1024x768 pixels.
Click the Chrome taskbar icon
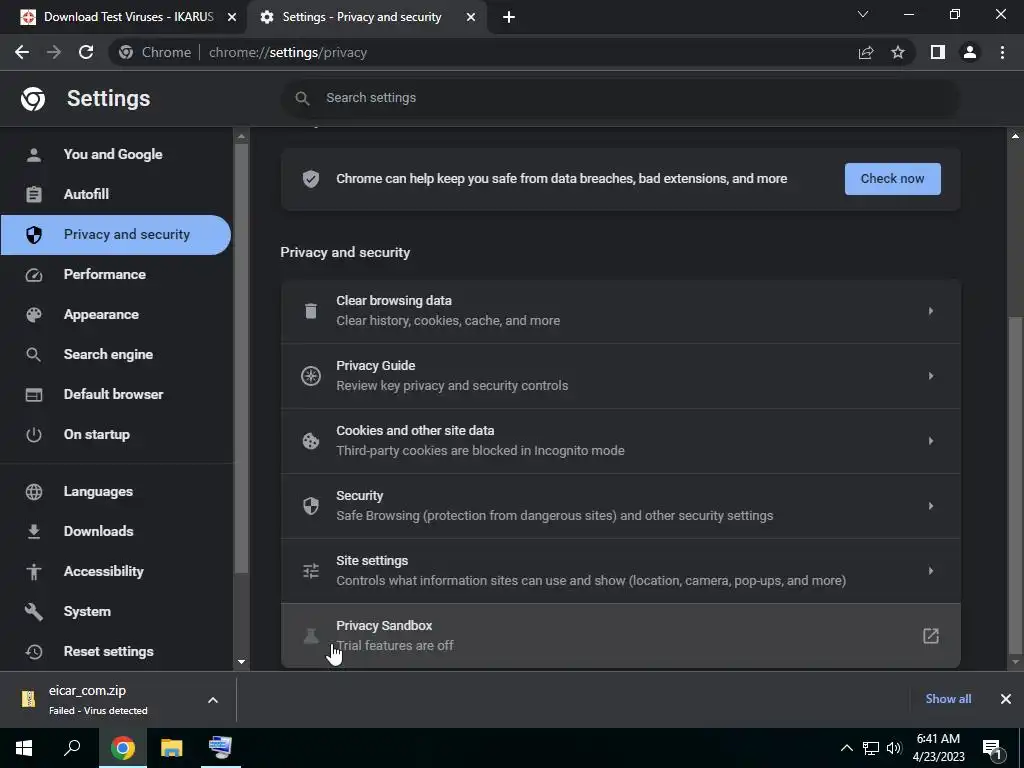122,748
